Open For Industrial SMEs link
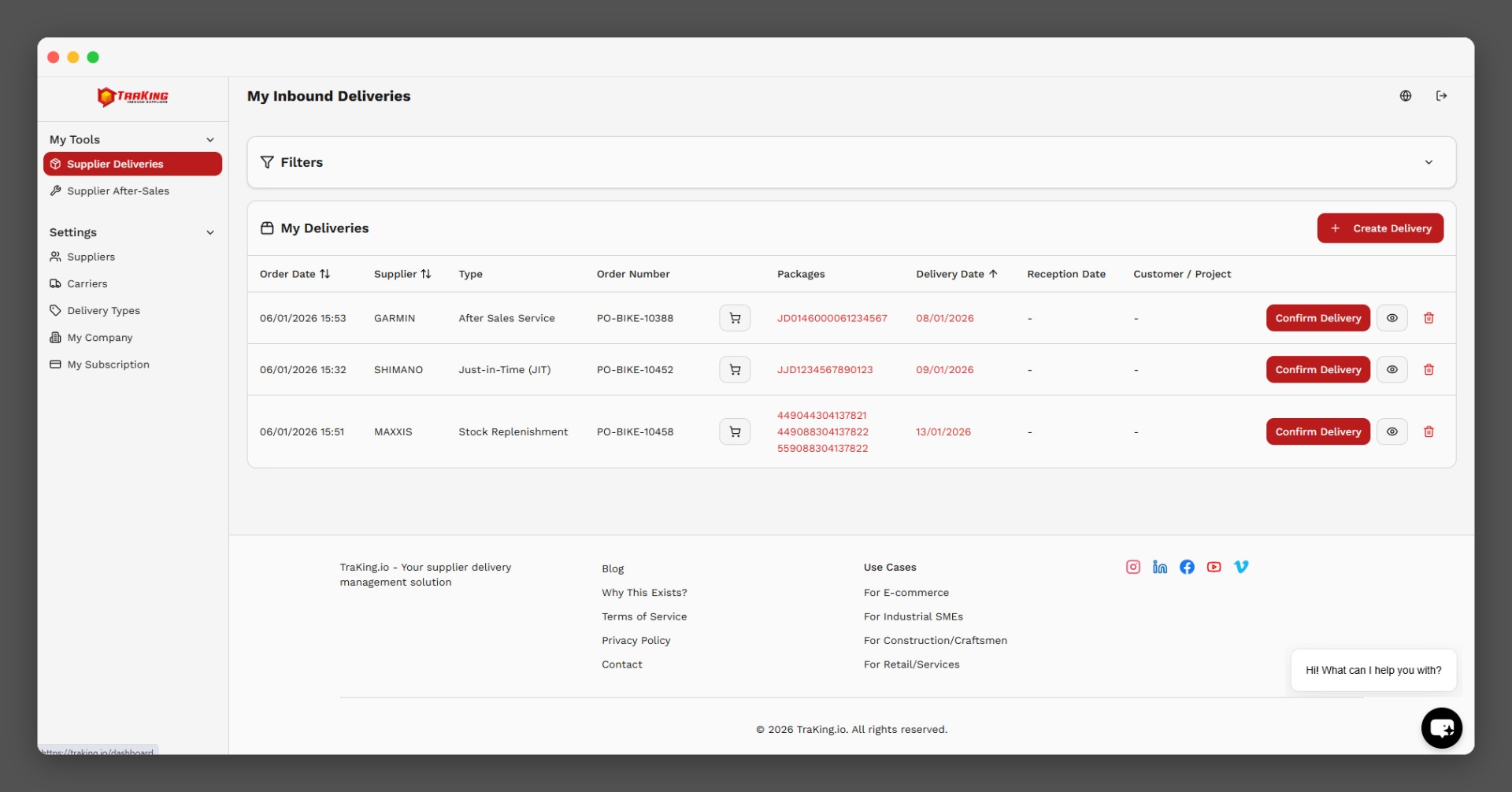The width and height of the screenshot is (1512, 792). coord(913,616)
